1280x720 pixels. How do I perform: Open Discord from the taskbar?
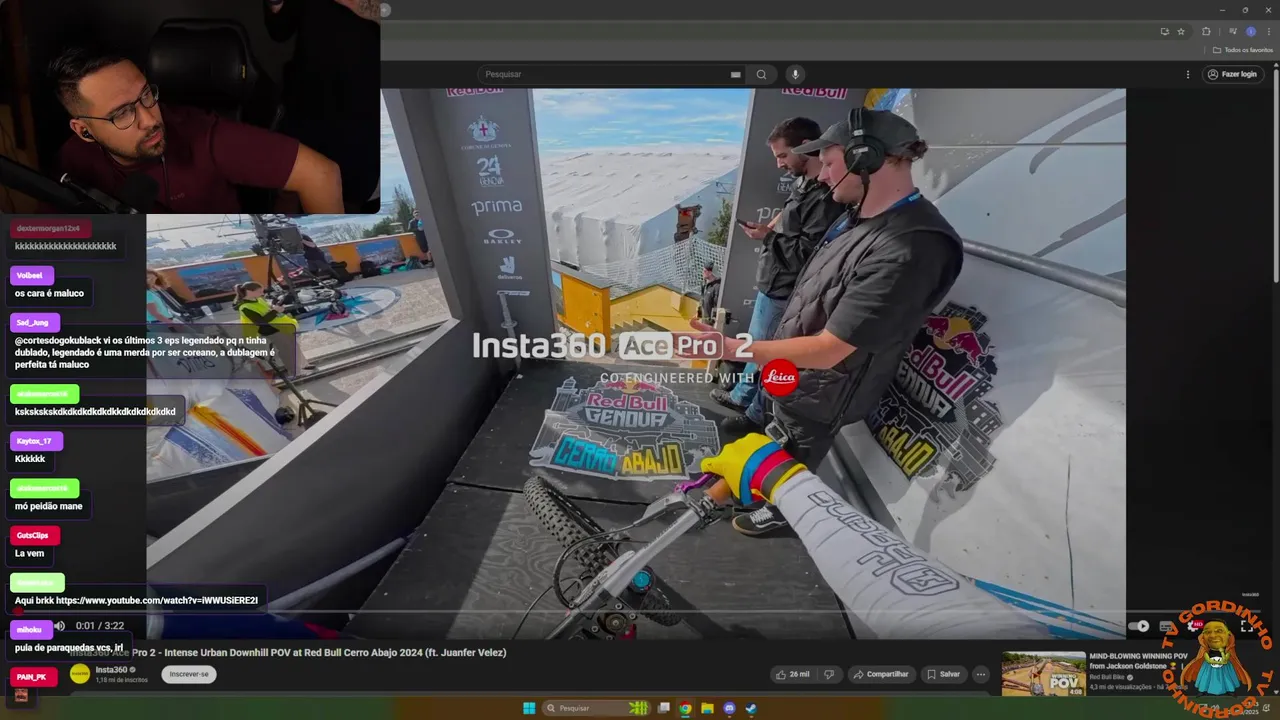click(729, 708)
